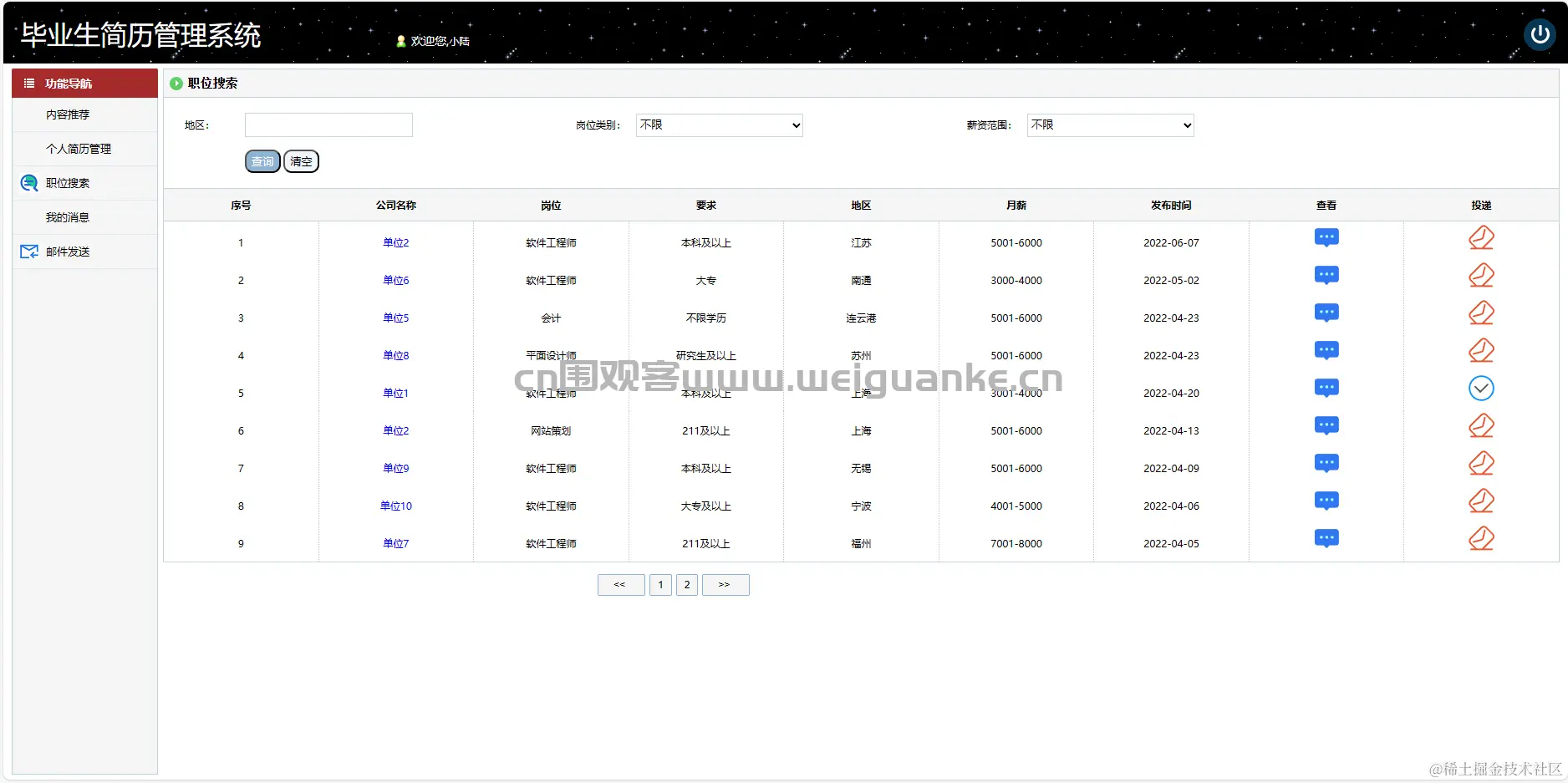Click the 发布时间 column header
Image resolution: width=1568 pixels, height=783 pixels.
[1171, 206]
